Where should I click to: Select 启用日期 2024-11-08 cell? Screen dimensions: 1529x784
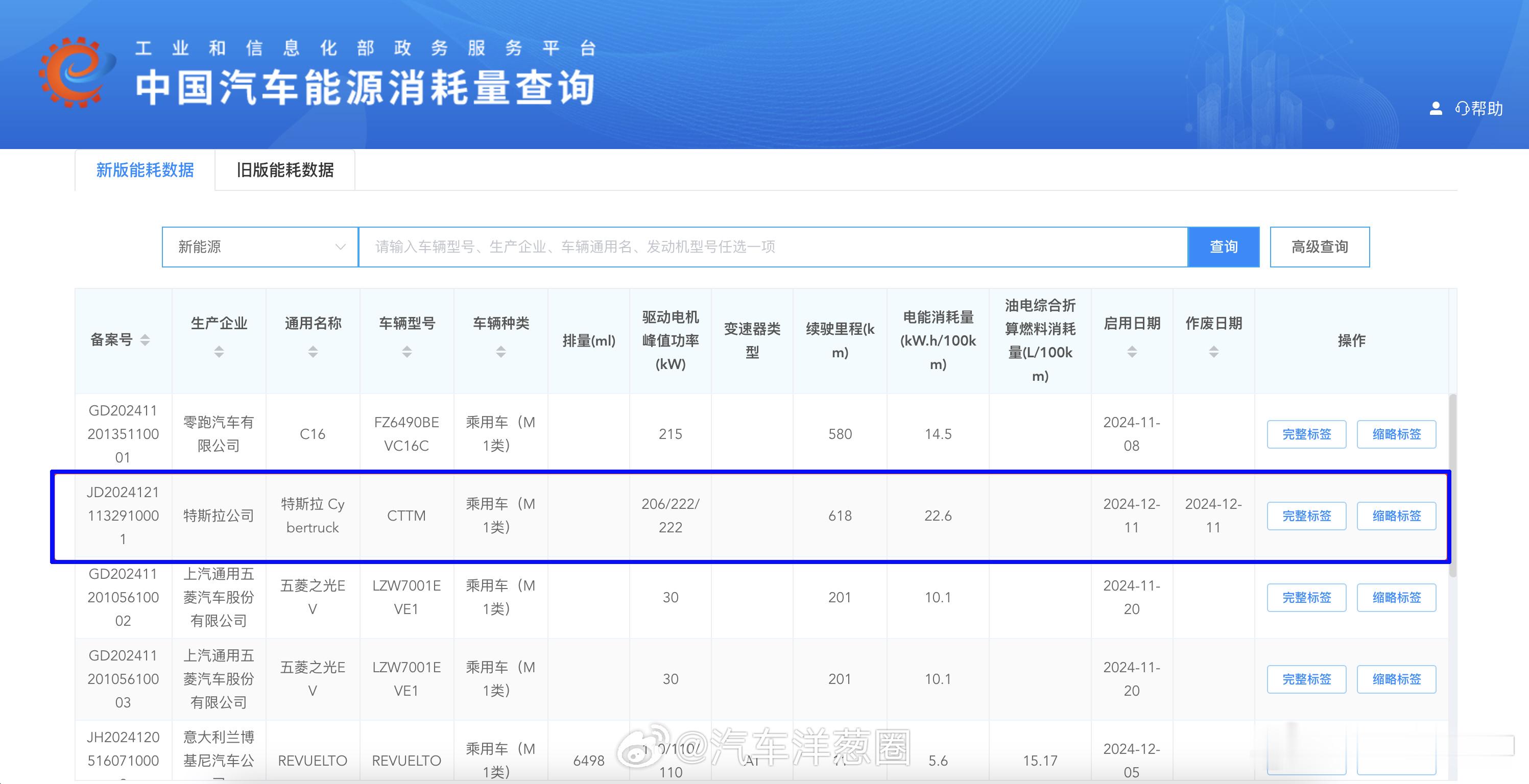click(x=1132, y=434)
